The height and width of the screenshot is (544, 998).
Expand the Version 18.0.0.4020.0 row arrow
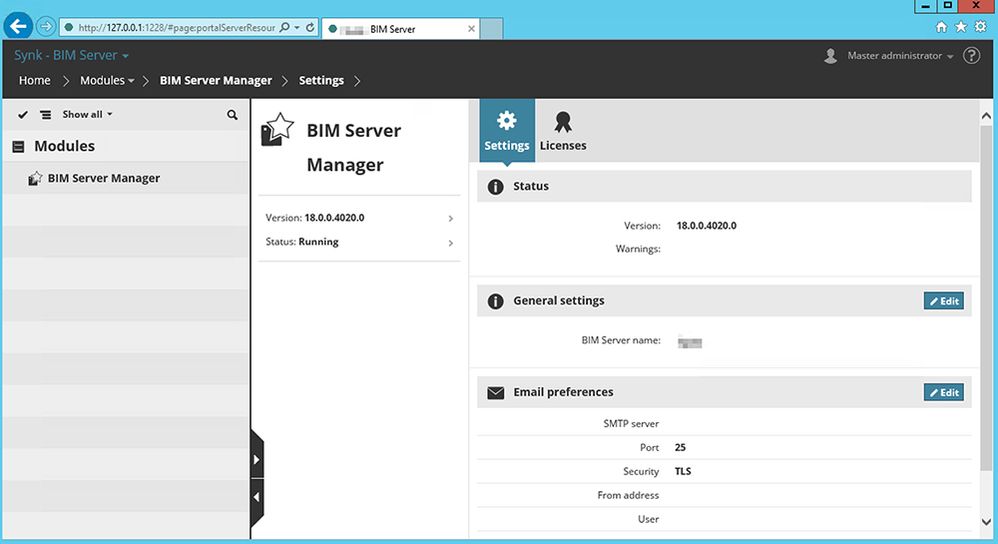[451, 219]
